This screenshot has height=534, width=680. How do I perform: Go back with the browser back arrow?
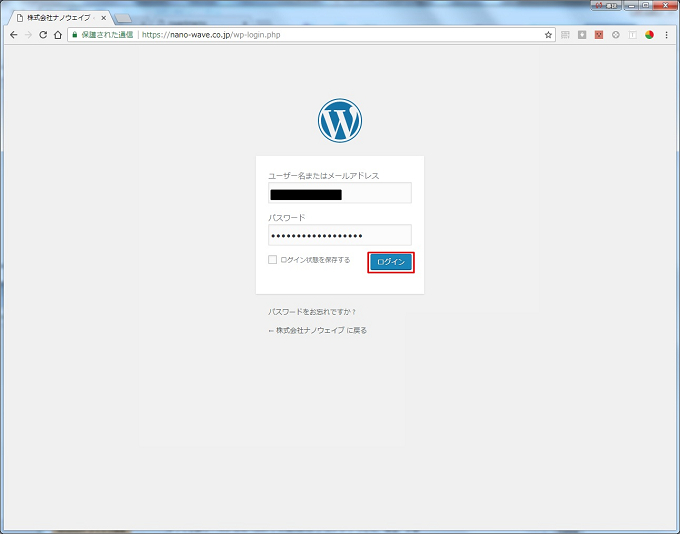click(x=14, y=35)
